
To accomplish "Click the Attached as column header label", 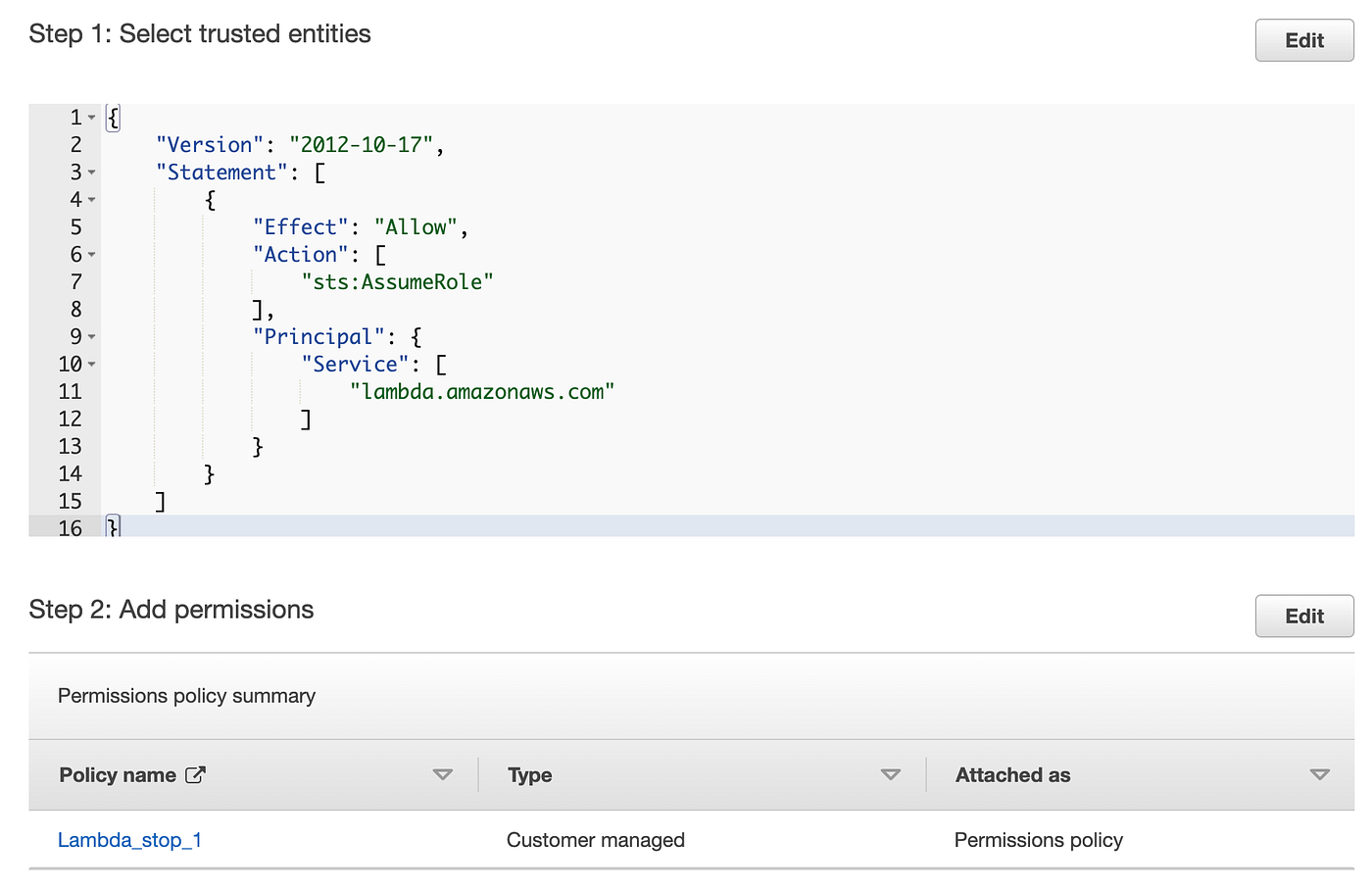I will [1012, 774].
